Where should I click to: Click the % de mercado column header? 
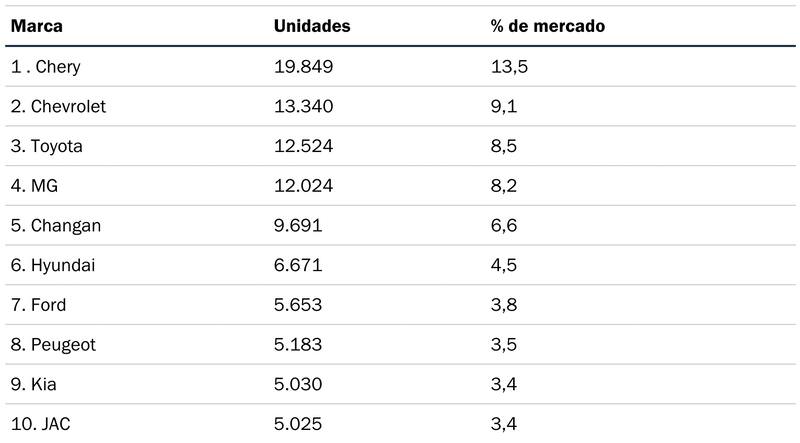tap(541, 26)
